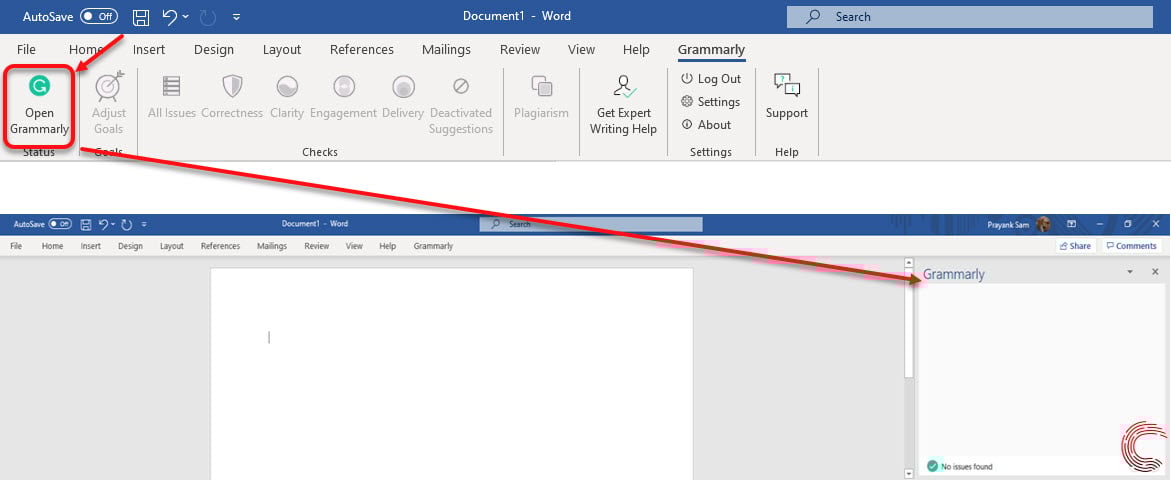Open the Comments button

tap(1131, 246)
